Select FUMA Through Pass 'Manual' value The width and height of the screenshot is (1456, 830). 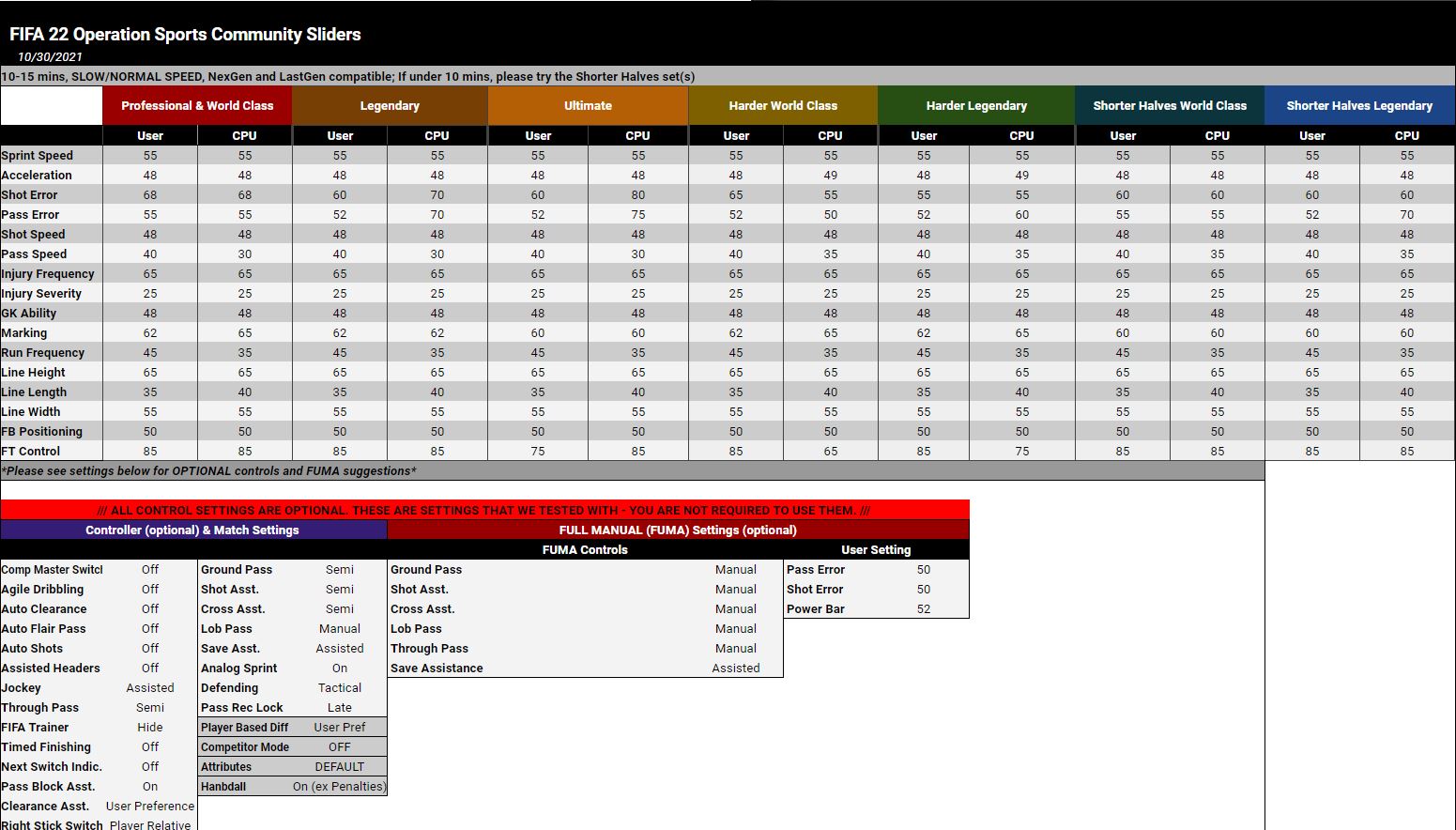pos(736,649)
